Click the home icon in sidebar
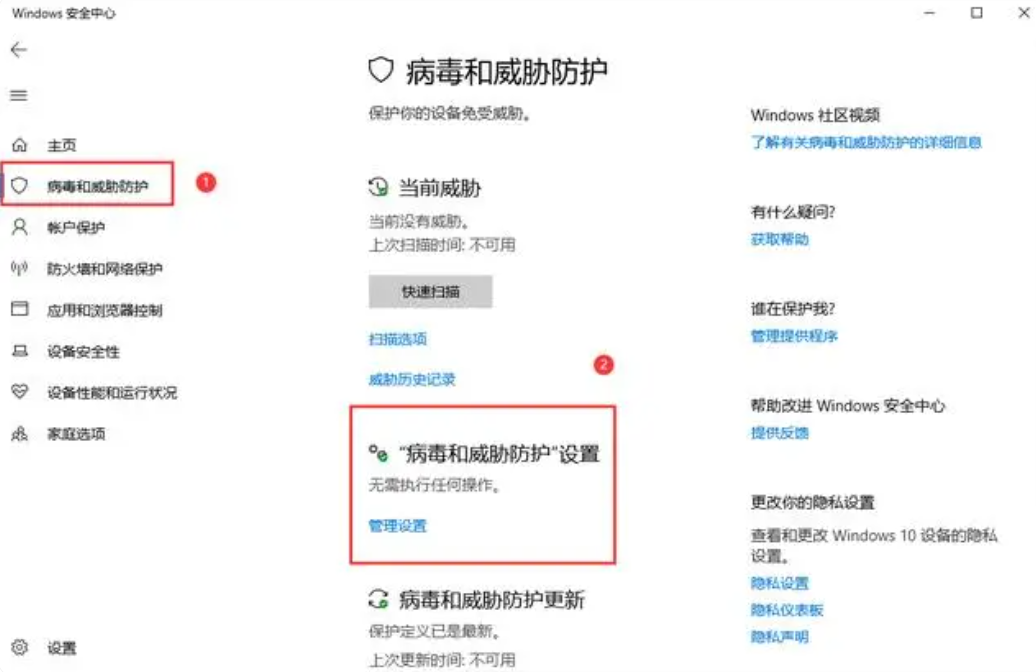The height and width of the screenshot is (672, 1036). pyautogui.click(x=20, y=145)
